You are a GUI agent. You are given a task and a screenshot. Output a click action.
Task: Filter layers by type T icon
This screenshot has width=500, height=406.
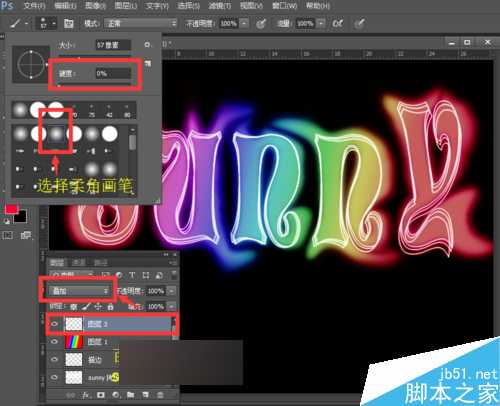tap(132, 275)
